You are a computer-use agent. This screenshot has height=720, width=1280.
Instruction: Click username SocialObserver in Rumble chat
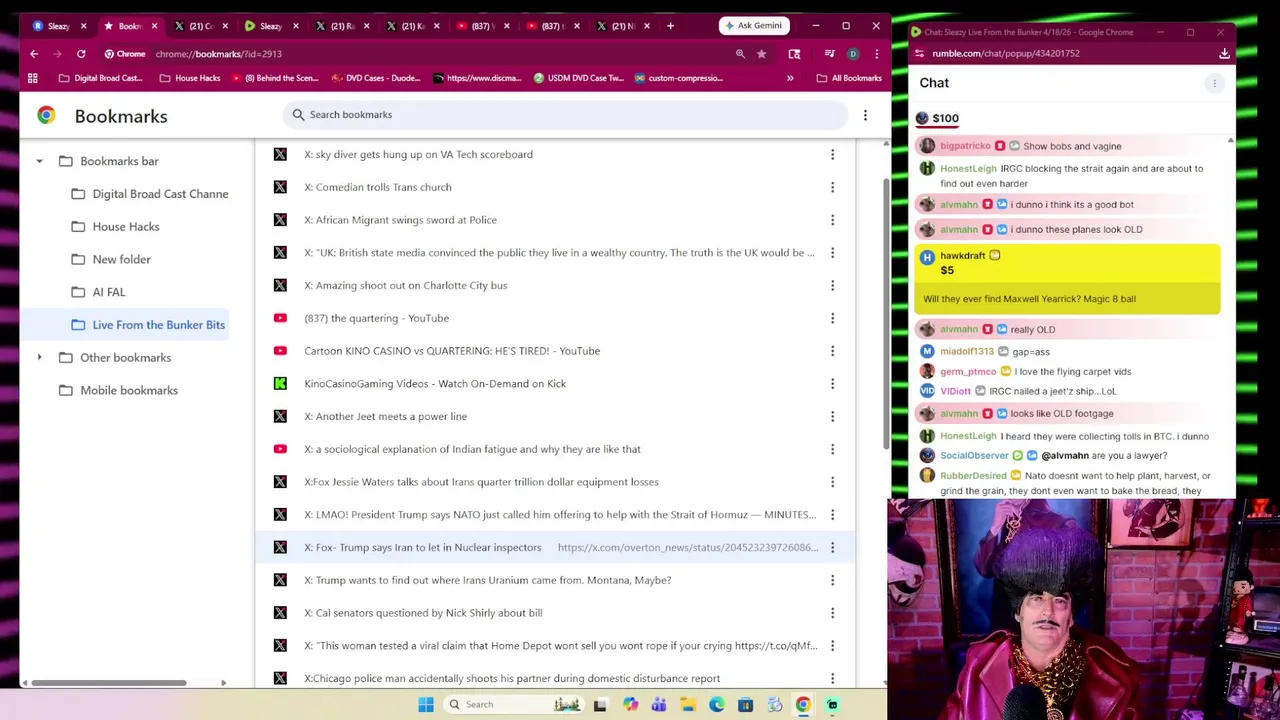pos(974,456)
